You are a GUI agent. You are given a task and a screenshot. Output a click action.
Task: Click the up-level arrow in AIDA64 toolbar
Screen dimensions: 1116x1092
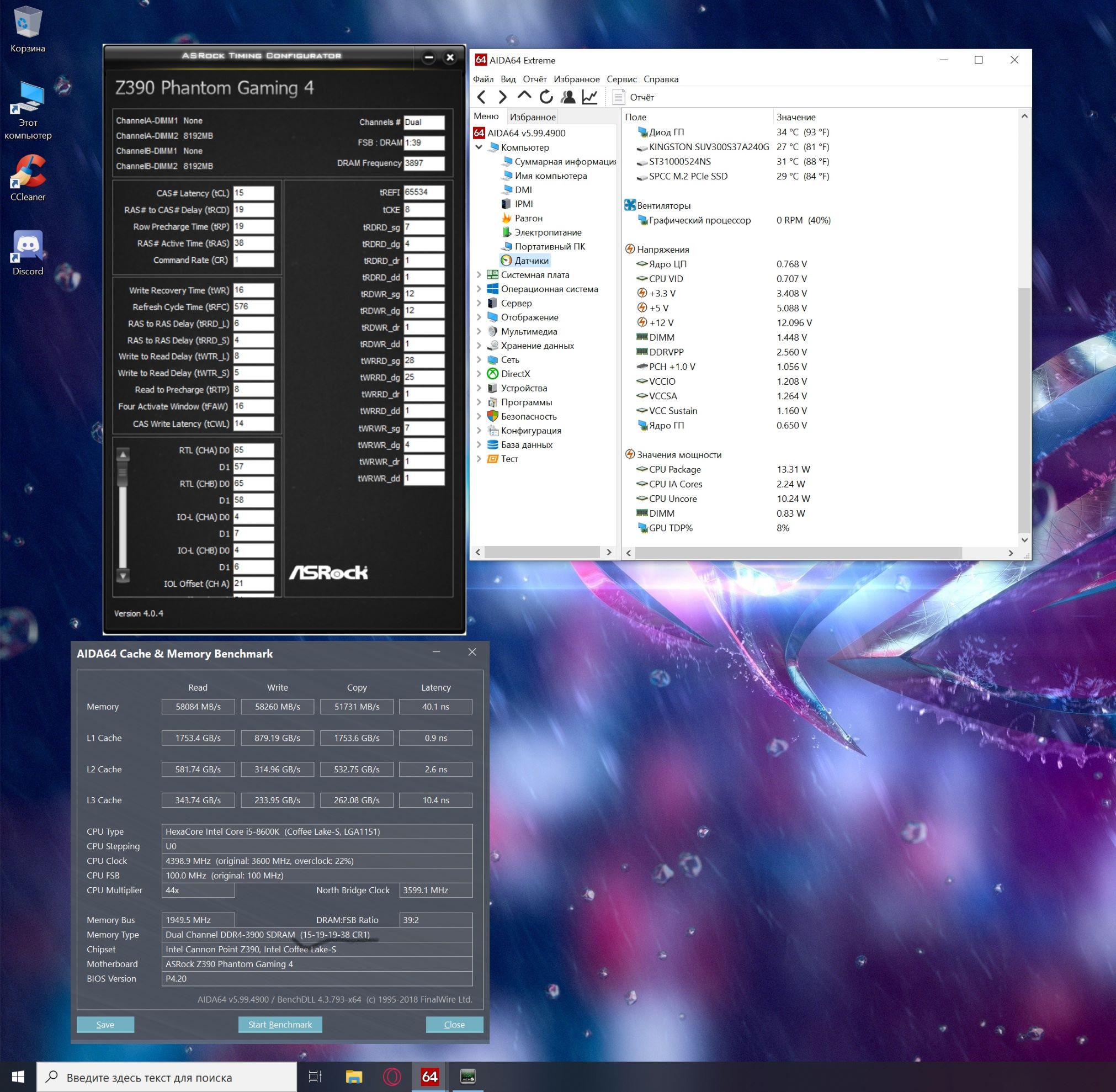click(524, 96)
